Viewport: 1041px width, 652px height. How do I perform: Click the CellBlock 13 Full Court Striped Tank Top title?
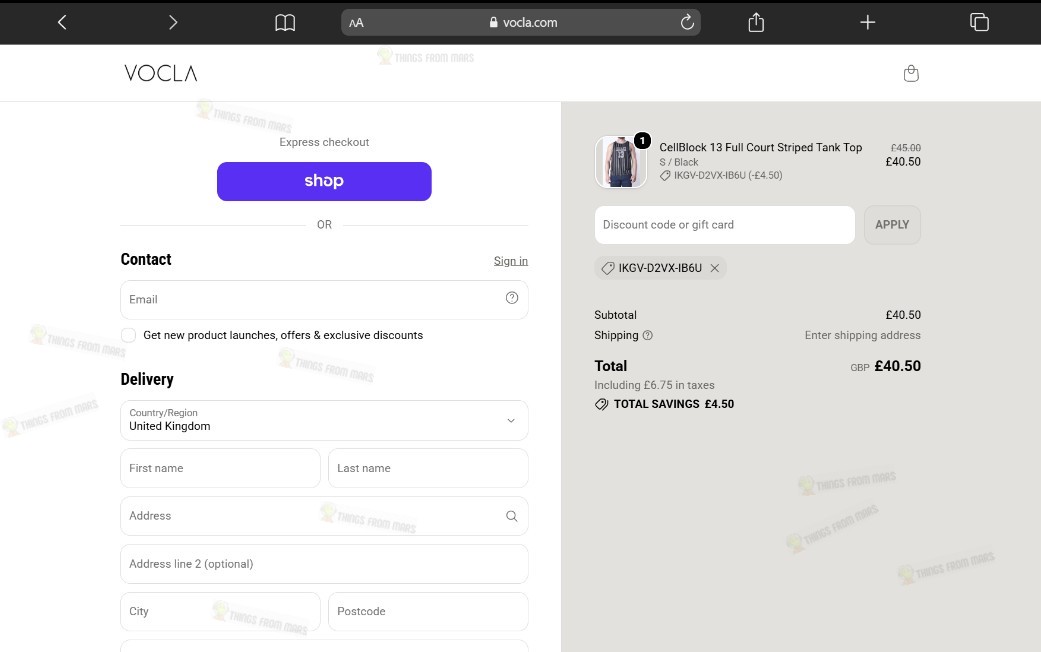[760, 147]
